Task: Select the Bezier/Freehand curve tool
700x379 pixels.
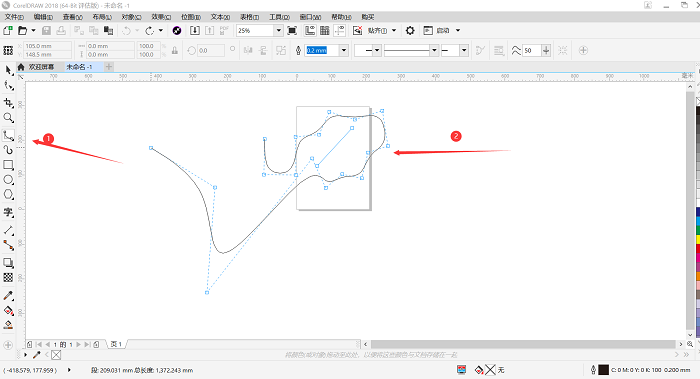Action: pyautogui.click(x=8, y=135)
